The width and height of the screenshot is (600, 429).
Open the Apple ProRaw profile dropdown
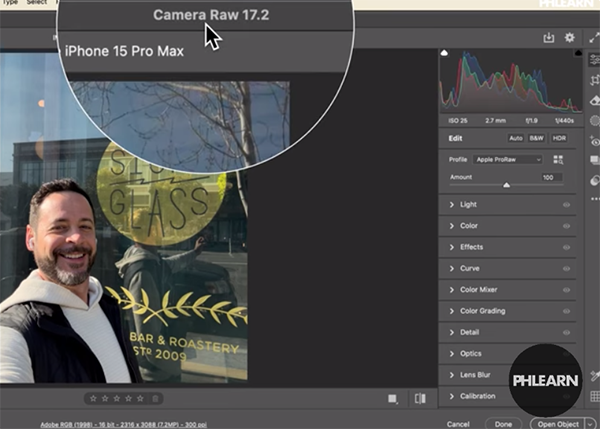point(508,160)
